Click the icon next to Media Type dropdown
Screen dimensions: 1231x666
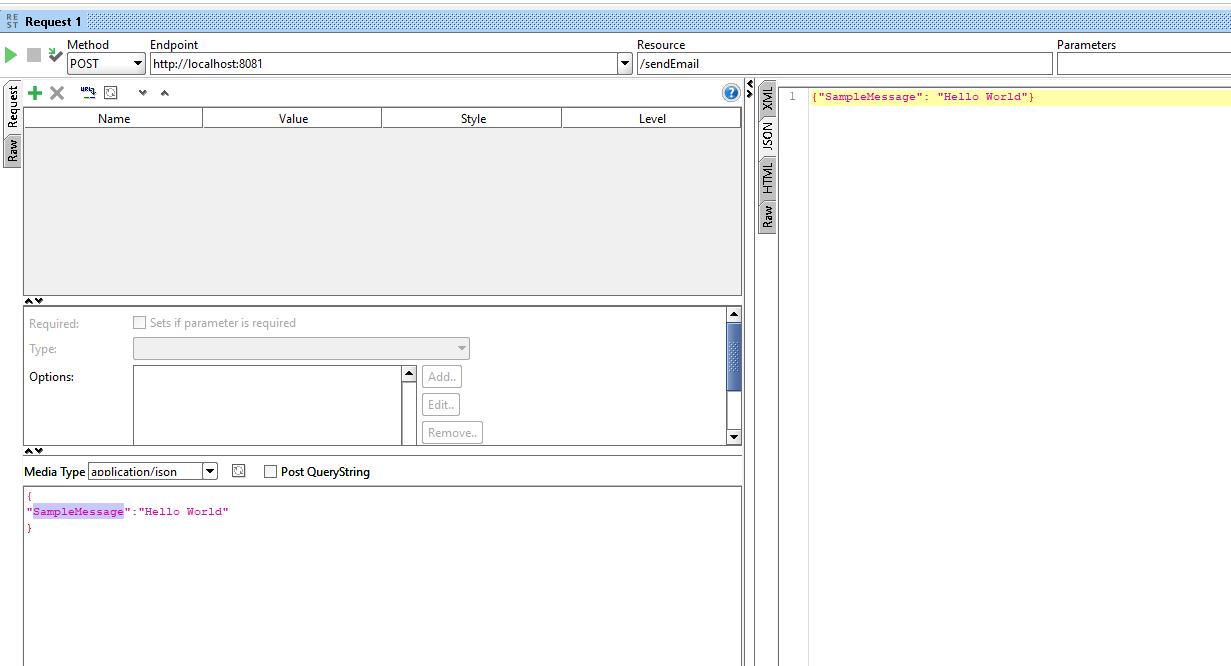click(238, 471)
